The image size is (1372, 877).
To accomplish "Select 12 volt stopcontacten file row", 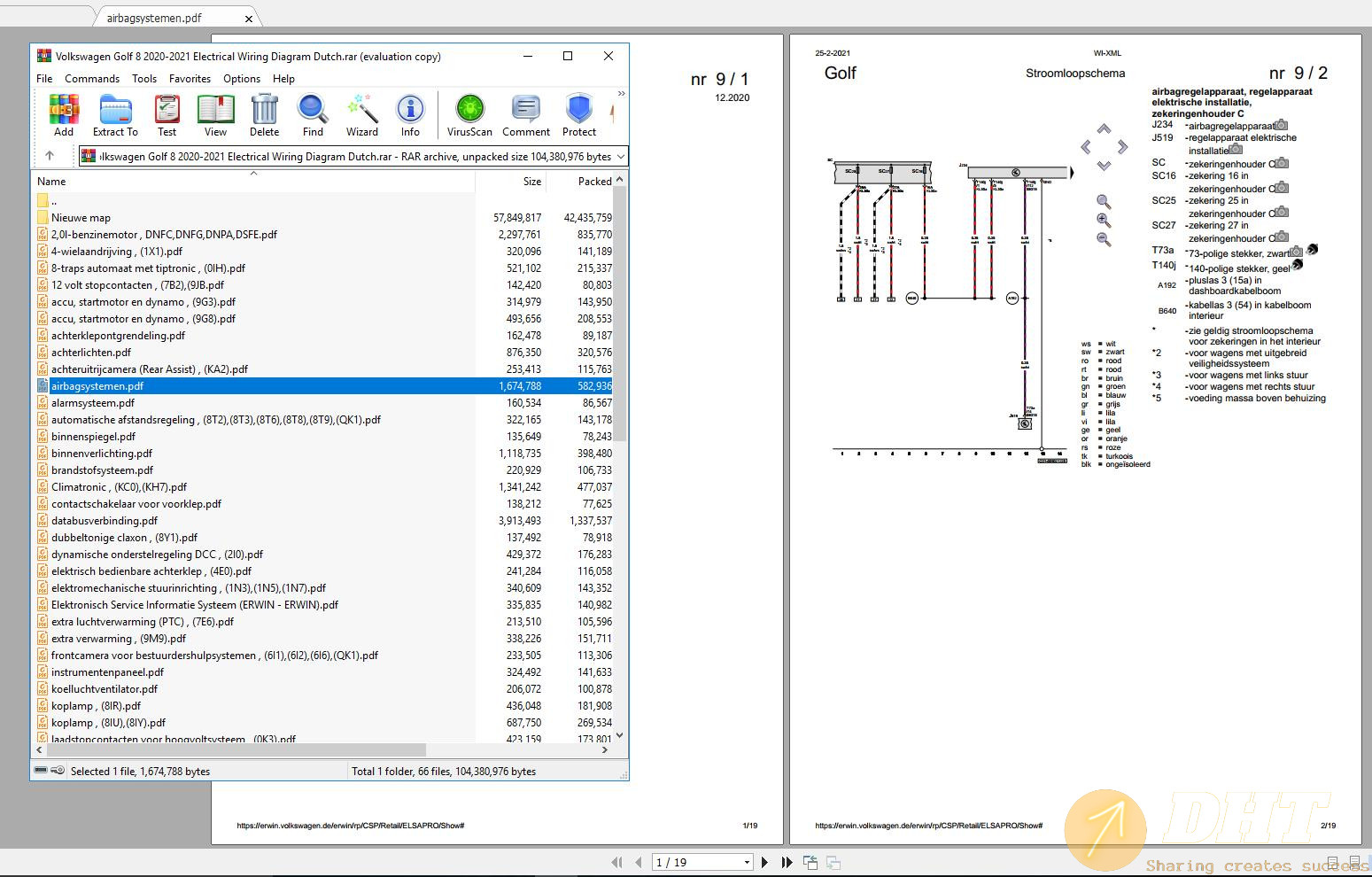I will (323, 284).
